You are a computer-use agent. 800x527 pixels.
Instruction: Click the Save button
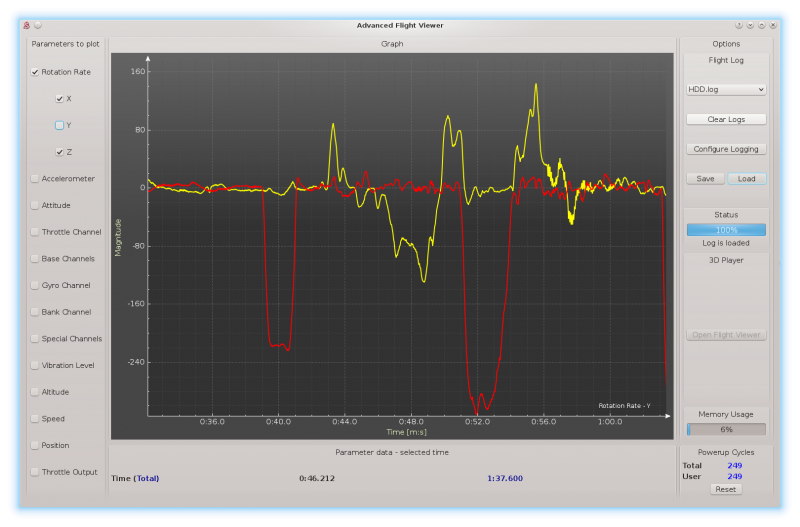706,179
